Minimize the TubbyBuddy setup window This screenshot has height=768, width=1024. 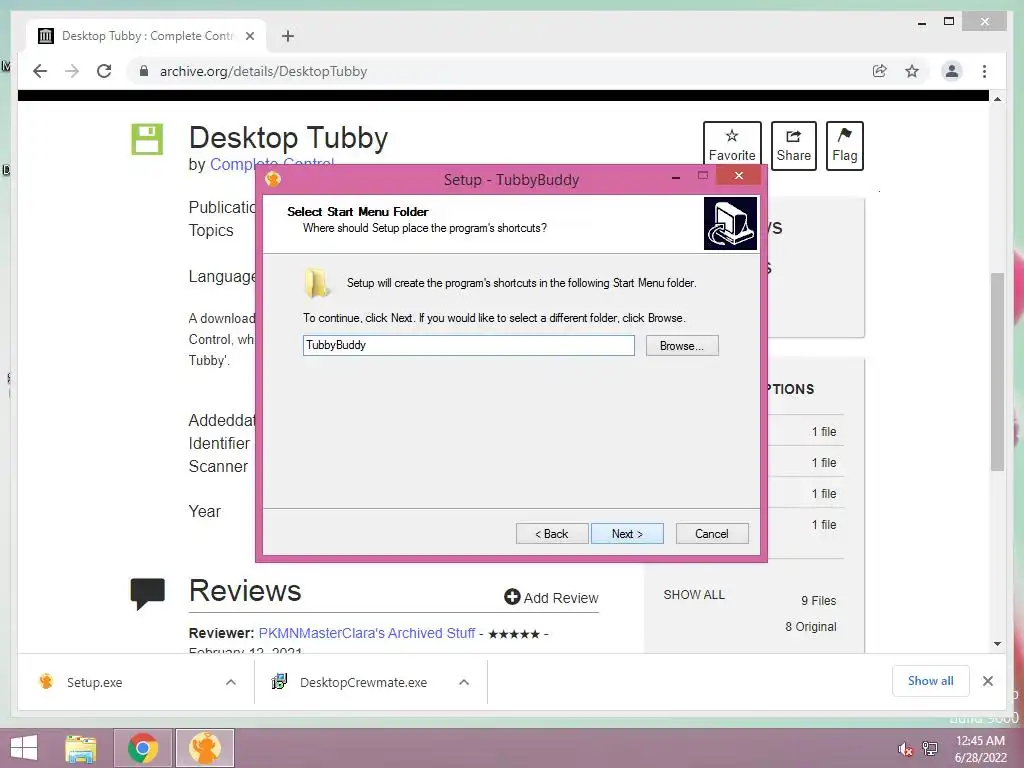coord(676,177)
